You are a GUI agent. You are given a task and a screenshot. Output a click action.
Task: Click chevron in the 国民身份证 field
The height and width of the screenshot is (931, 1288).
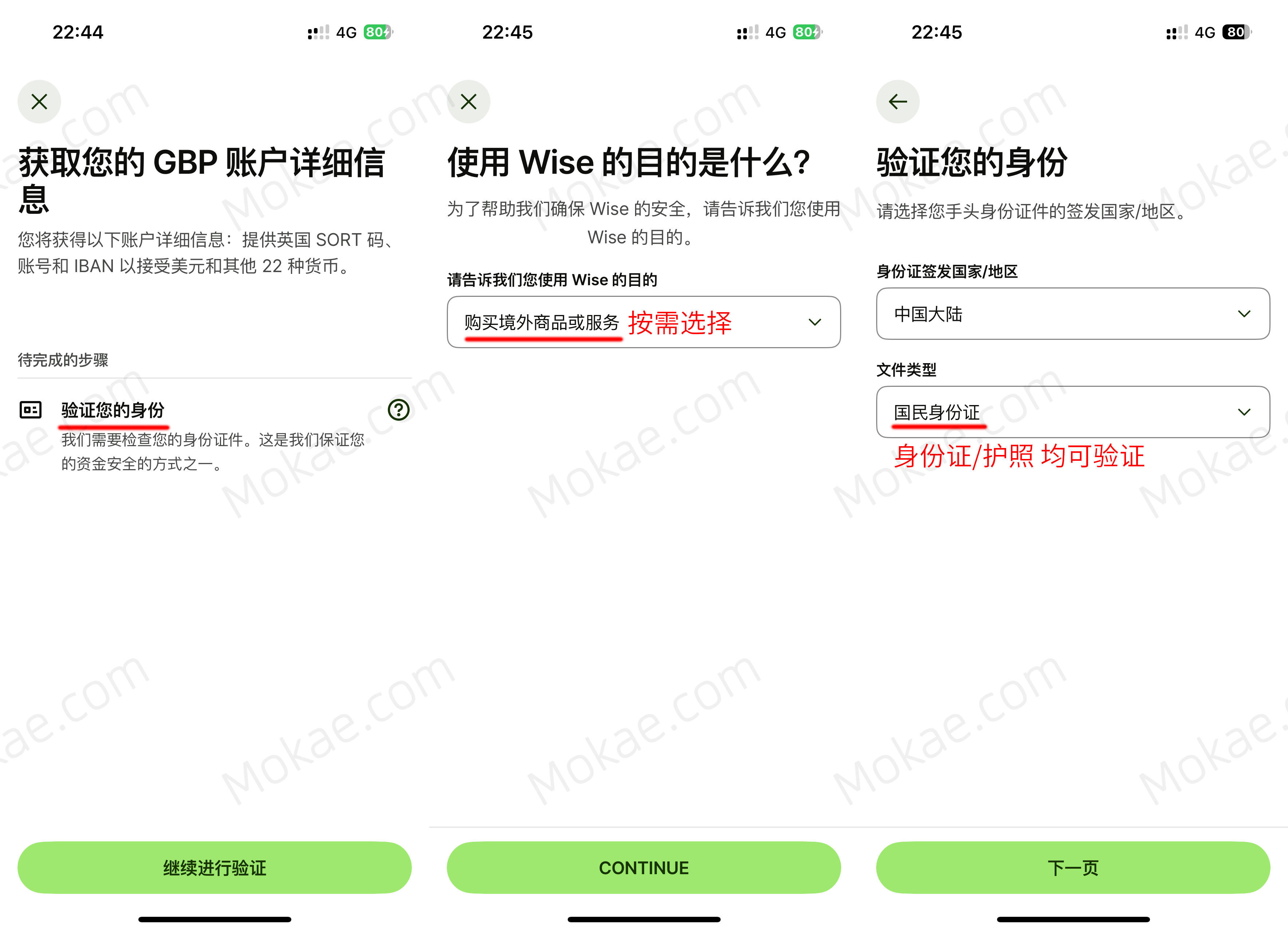pyautogui.click(x=1244, y=412)
